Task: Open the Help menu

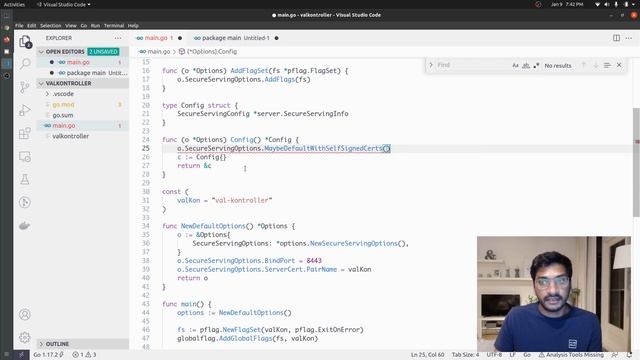Action: [x=133, y=25]
